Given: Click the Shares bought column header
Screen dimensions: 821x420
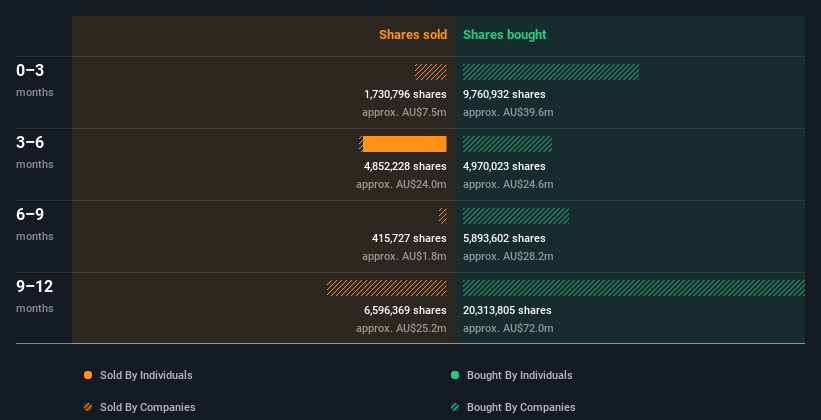Looking at the screenshot, I should click(504, 35).
